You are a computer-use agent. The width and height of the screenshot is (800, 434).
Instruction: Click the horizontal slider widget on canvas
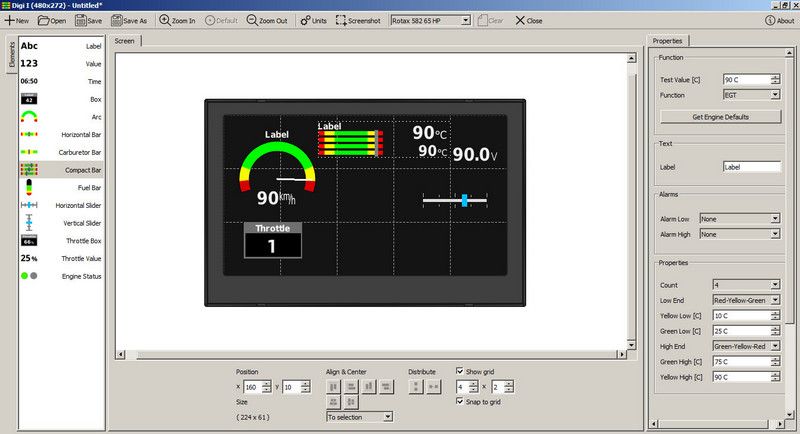coord(455,200)
